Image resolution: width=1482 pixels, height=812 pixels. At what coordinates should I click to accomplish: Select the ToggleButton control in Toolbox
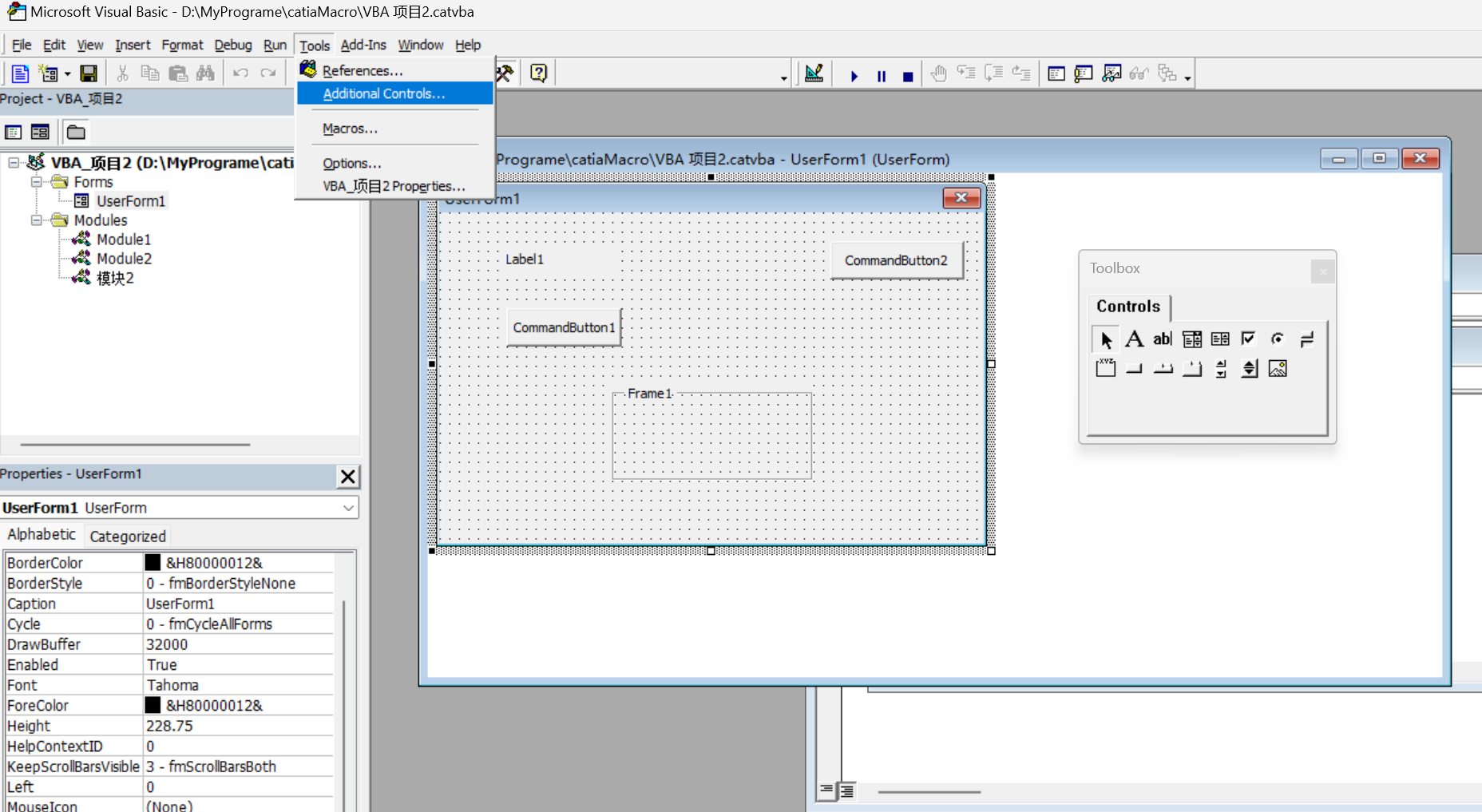point(1306,339)
